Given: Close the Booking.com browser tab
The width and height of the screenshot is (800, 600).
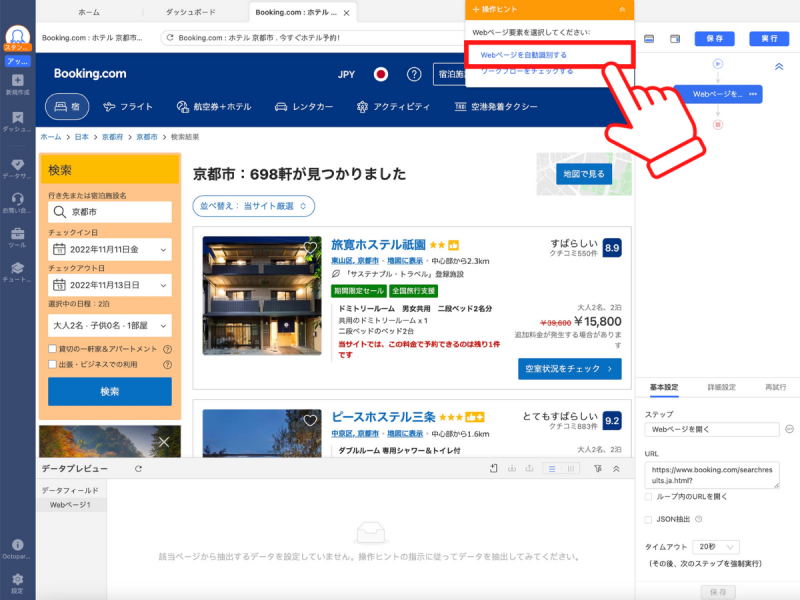Looking at the screenshot, I should tap(346, 13).
